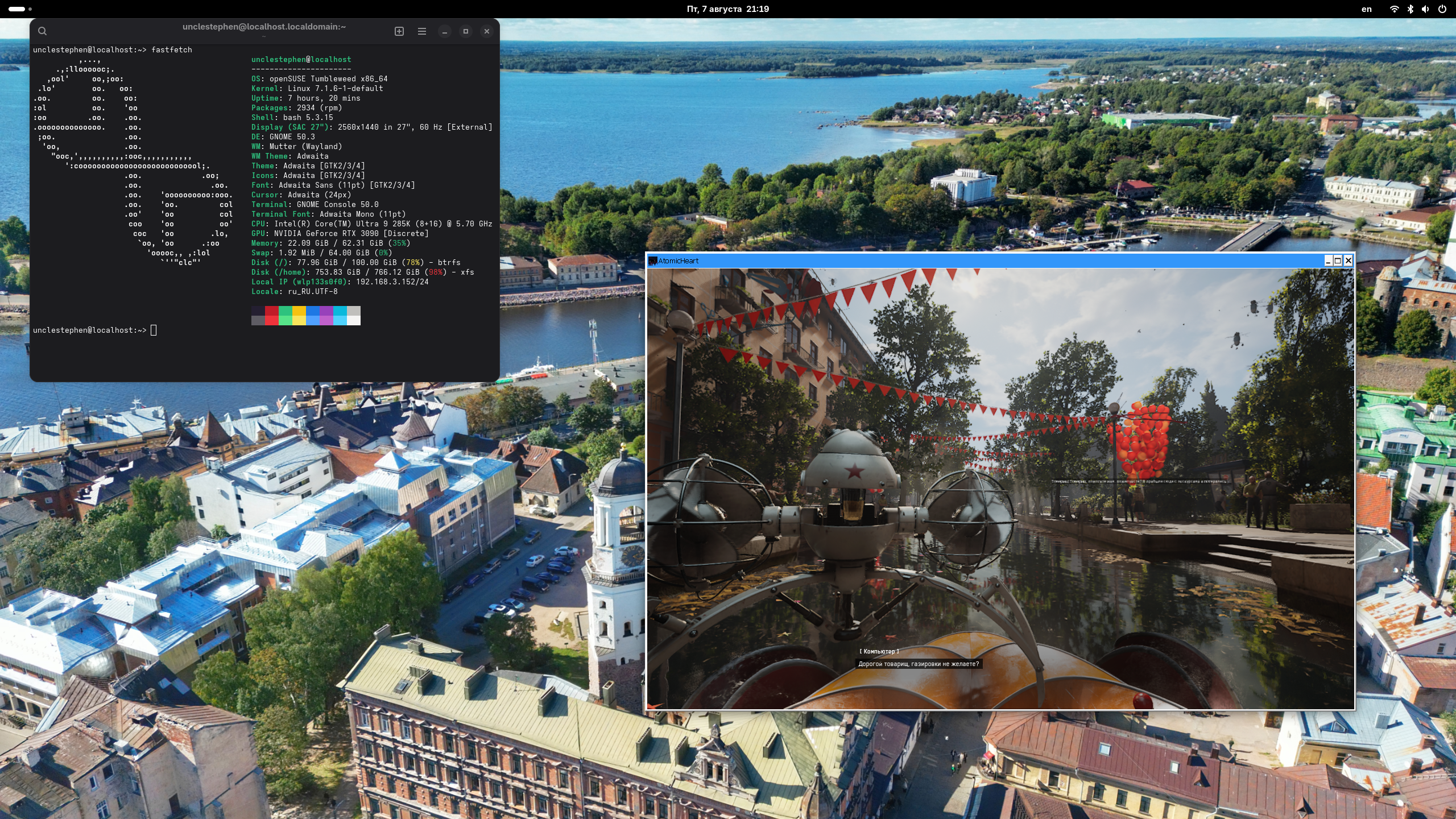
Task: Click the 'Terminal Font: Adwaita Mono (11pt)' line
Action: pyautogui.click(x=329, y=214)
